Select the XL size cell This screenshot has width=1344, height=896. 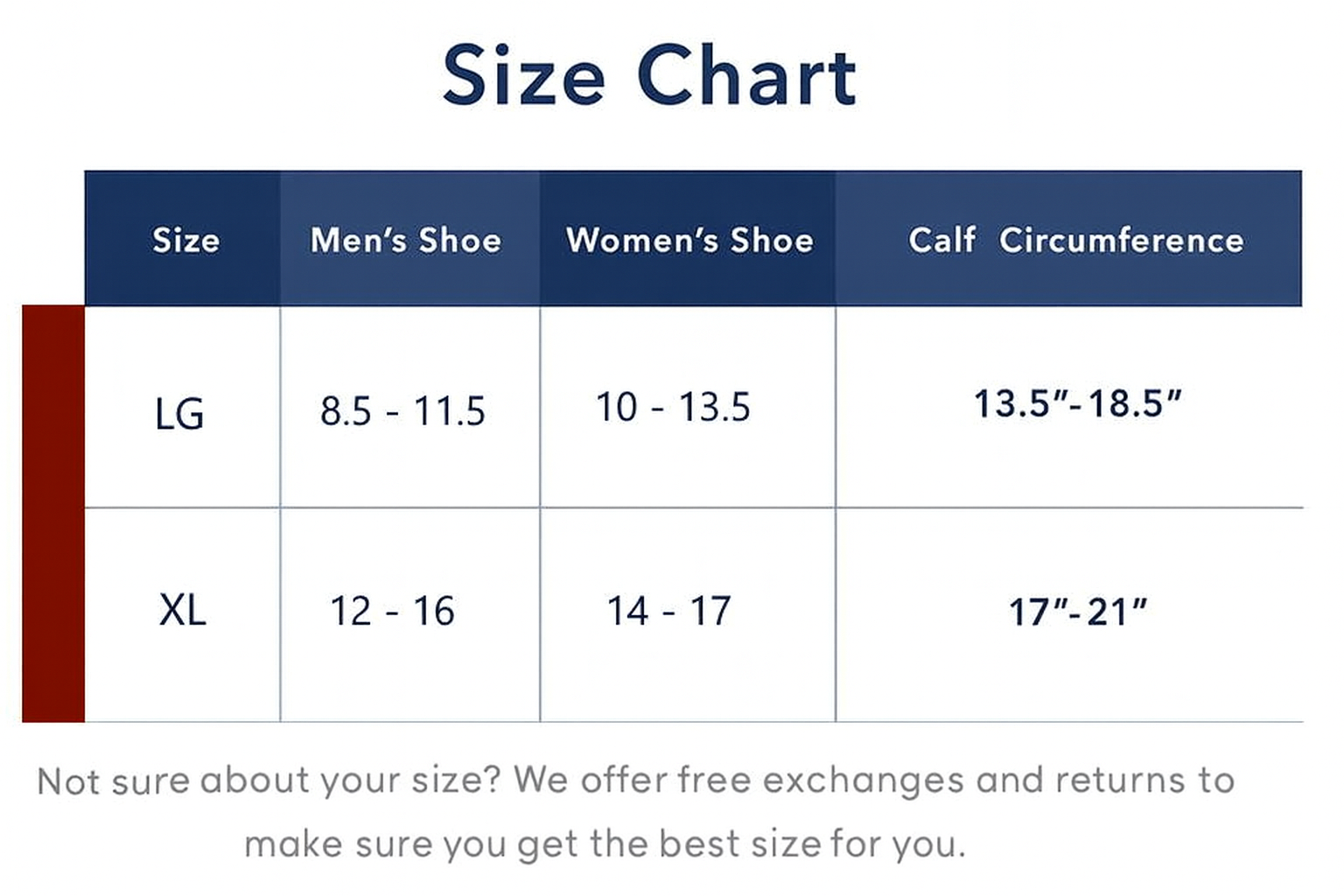tap(182, 610)
